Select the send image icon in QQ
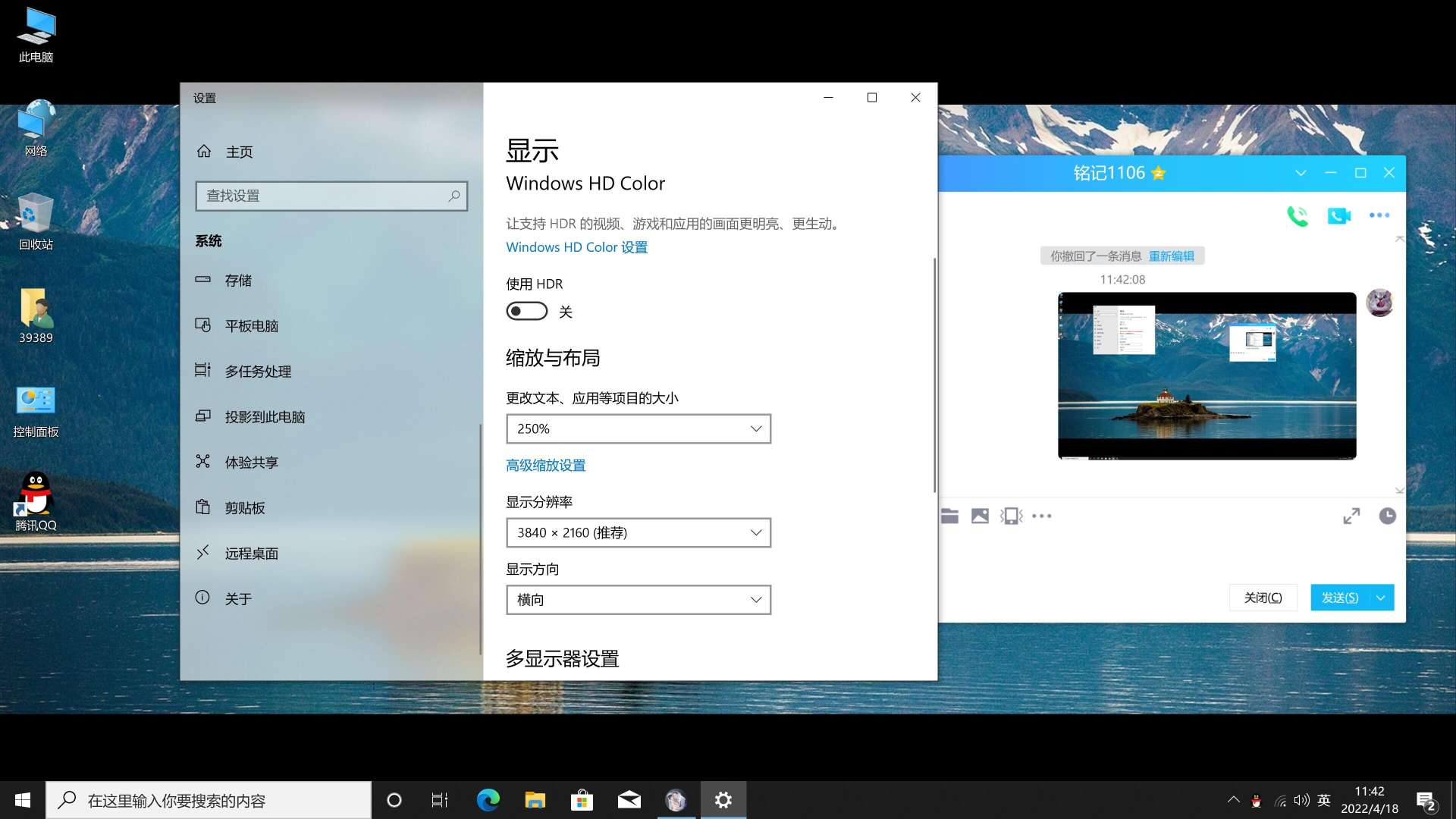1456x819 pixels. [980, 516]
